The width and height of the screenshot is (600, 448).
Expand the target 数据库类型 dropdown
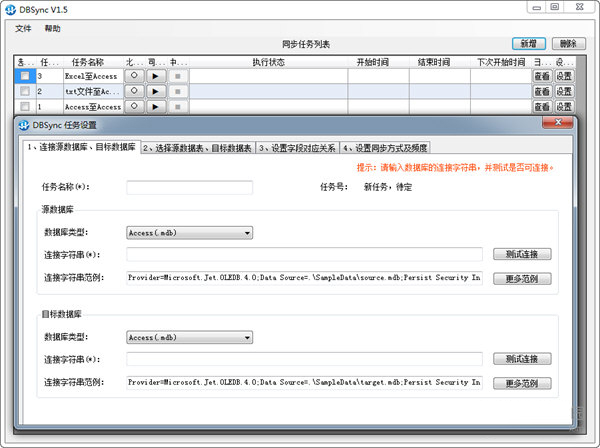coord(189,337)
